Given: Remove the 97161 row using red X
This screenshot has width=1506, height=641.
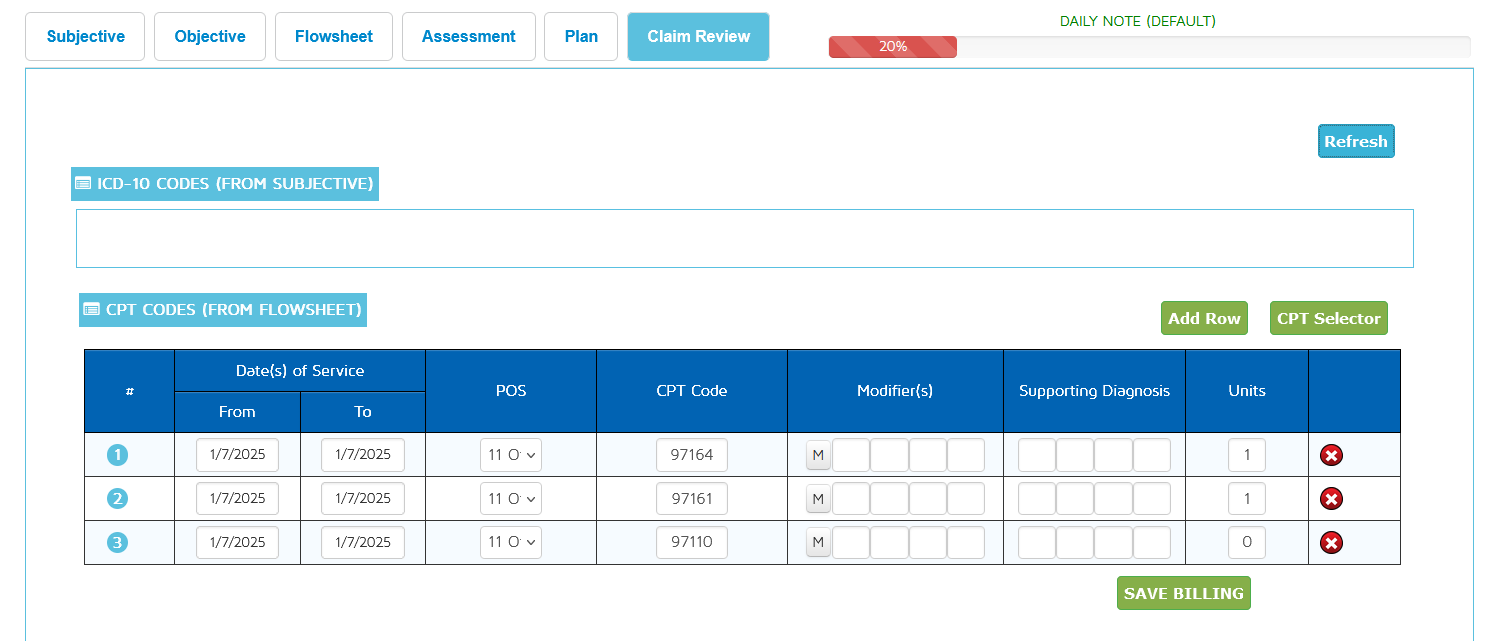Looking at the screenshot, I should [x=1331, y=499].
